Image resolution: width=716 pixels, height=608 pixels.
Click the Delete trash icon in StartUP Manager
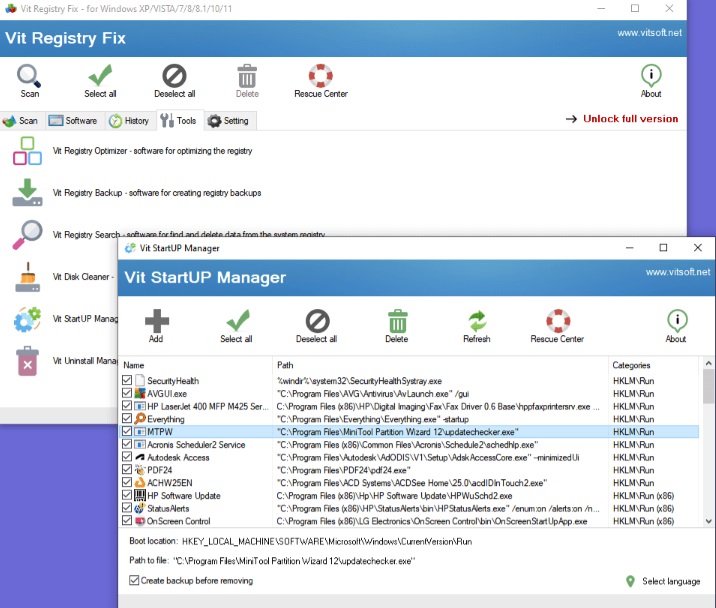397,322
